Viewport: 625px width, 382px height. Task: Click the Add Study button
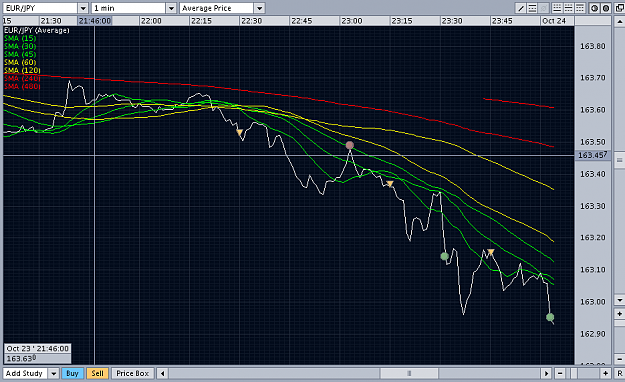tap(25, 373)
